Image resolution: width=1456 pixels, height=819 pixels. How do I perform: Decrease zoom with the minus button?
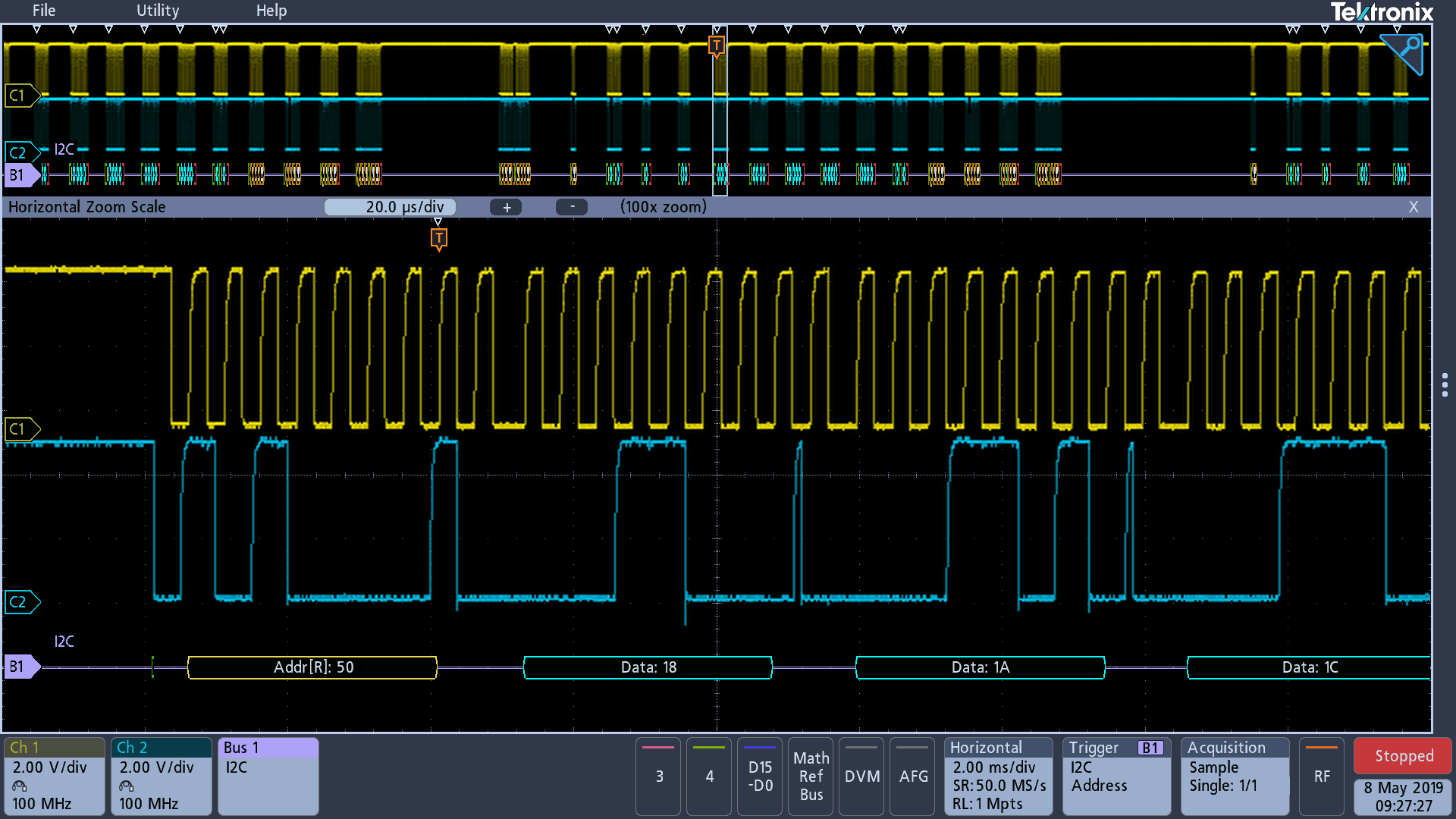click(572, 207)
